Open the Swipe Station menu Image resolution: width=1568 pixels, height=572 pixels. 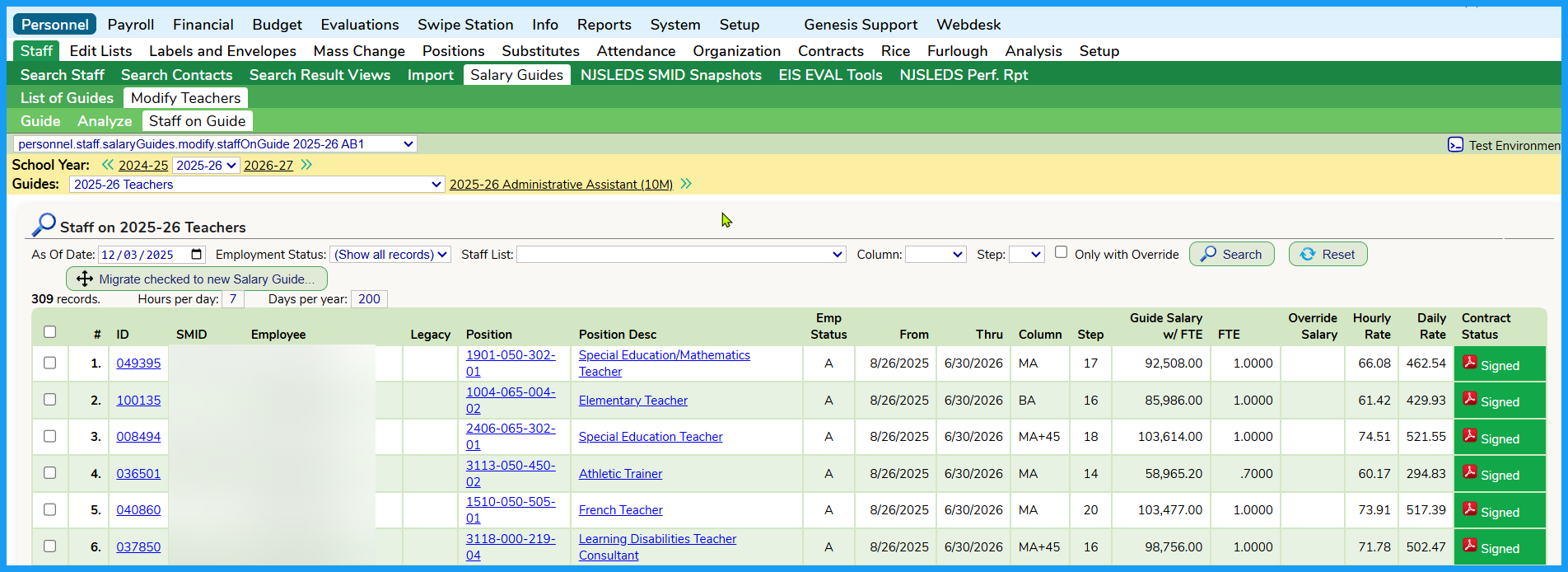pyautogui.click(x=465, y=25)
